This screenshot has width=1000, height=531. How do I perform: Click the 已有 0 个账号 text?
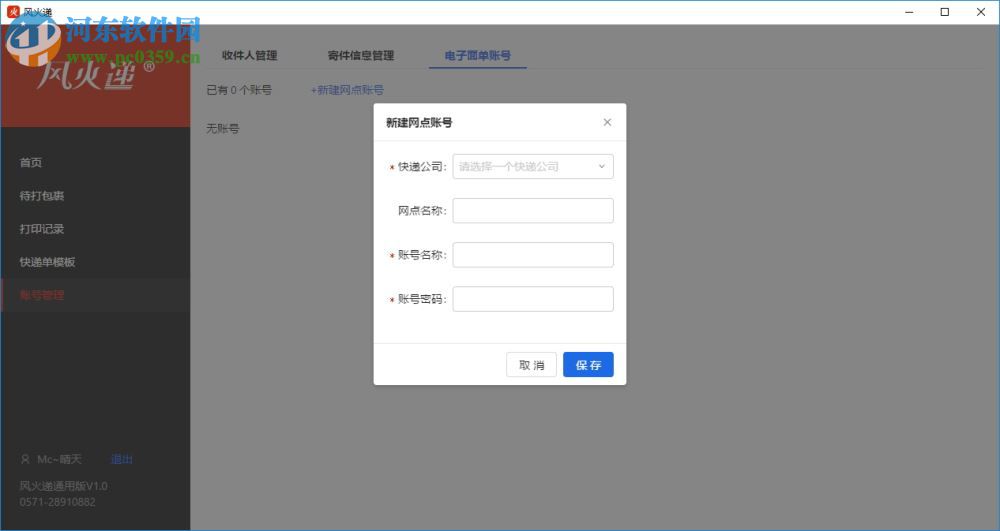(239, 90)
